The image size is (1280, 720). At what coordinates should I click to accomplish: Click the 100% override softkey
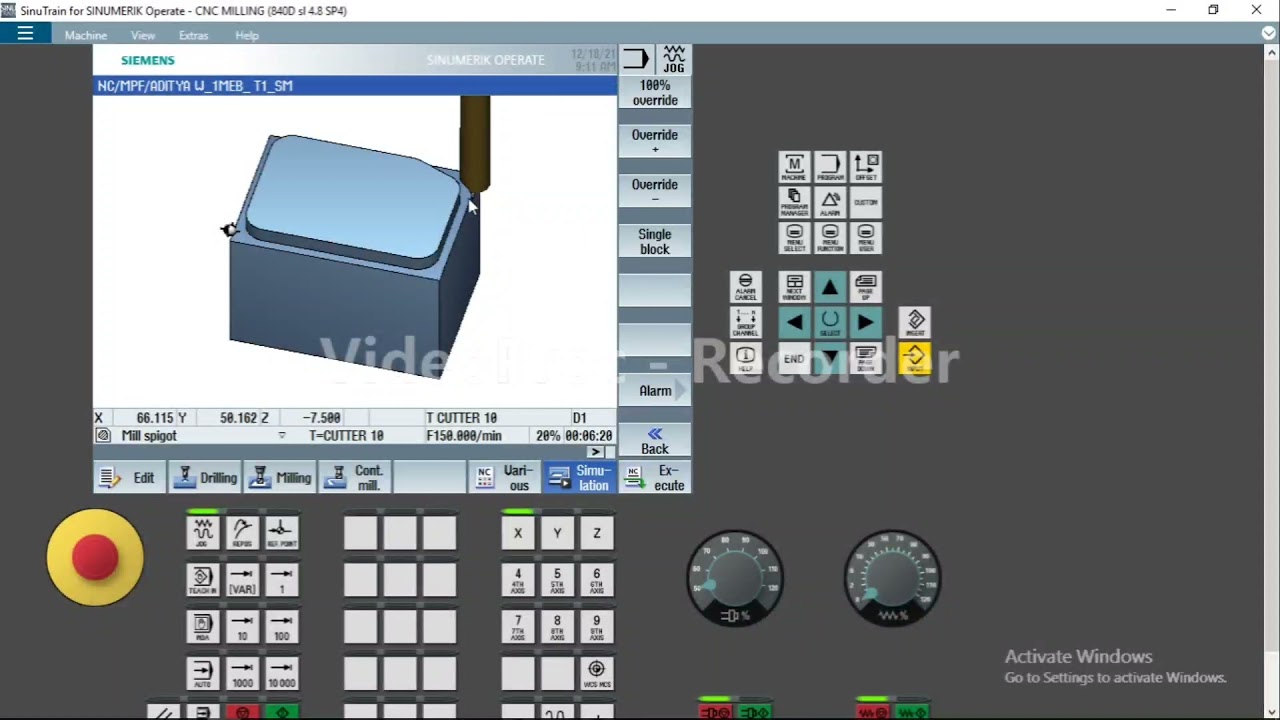click(x=655, y=92)
